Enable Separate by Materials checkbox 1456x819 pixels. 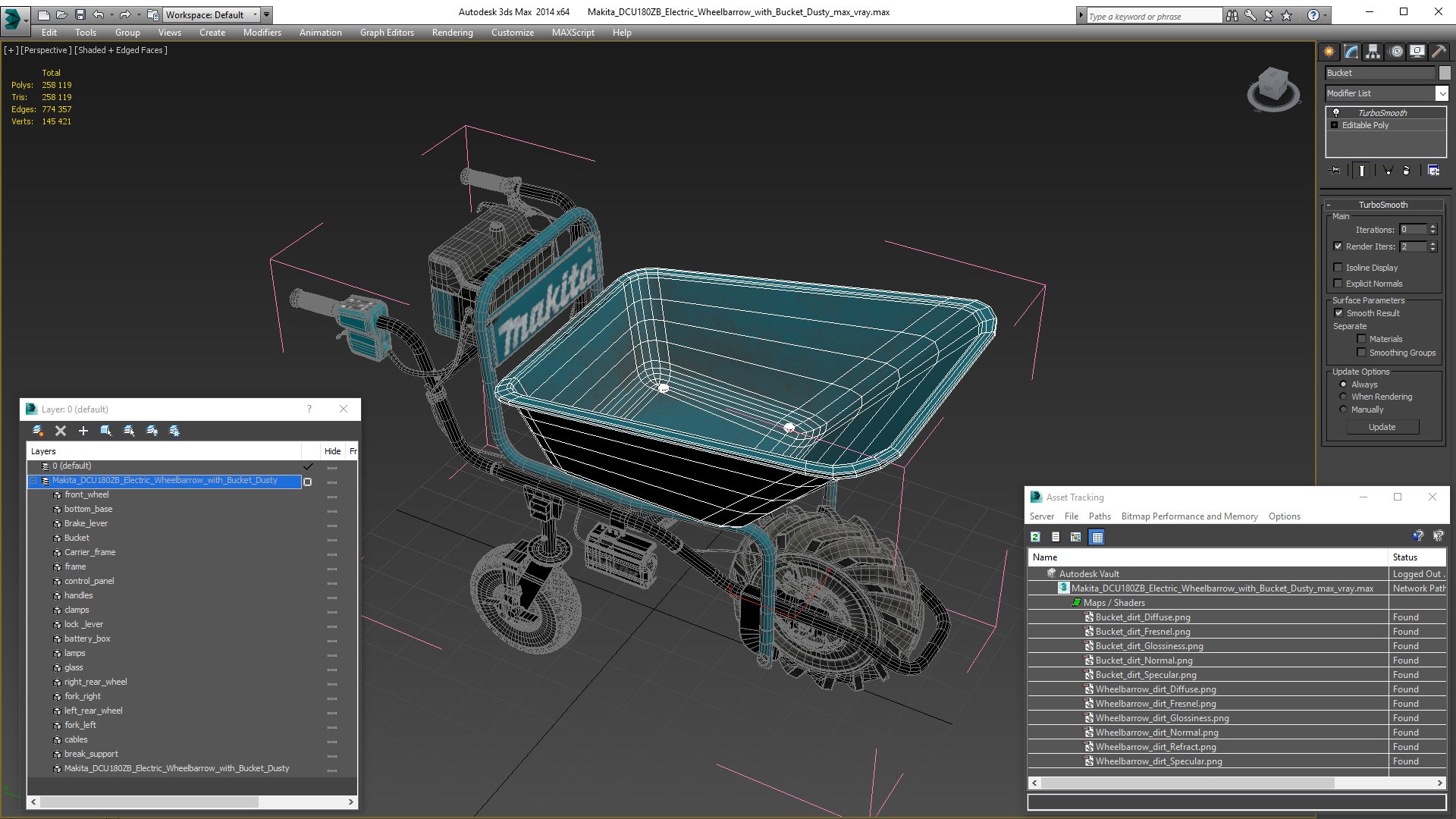(1361, 339)
